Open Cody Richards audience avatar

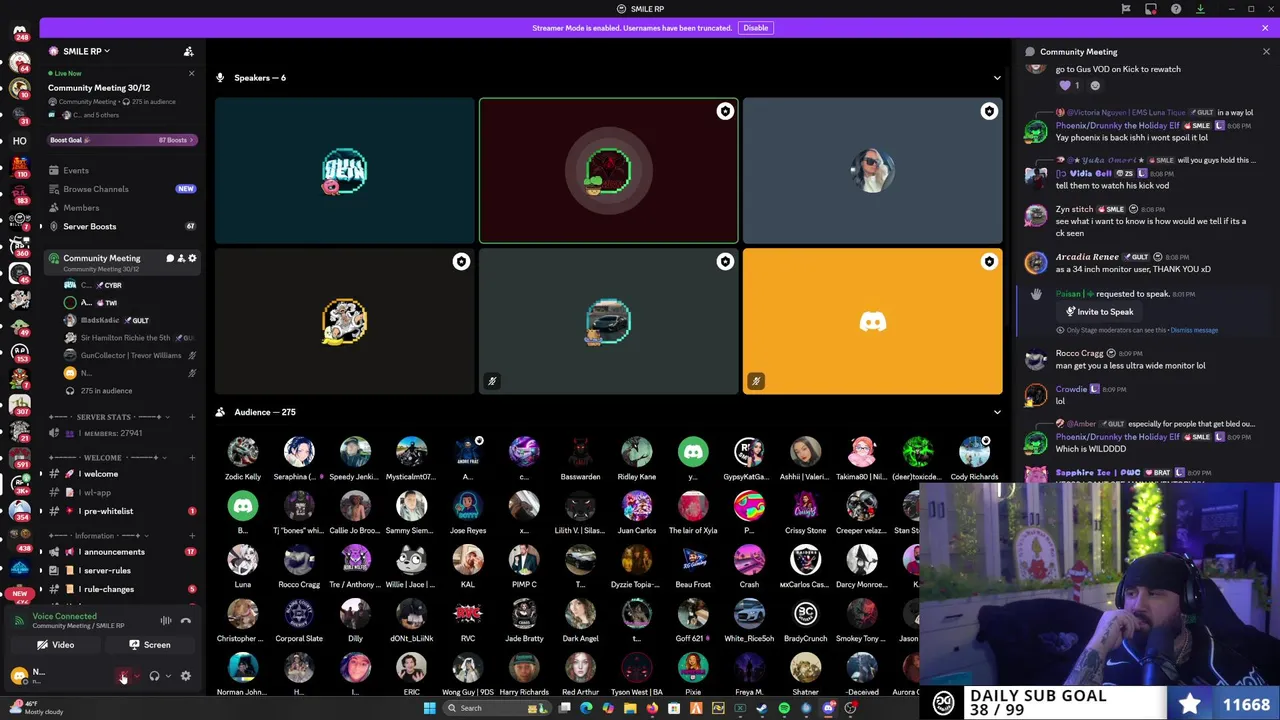point(973,452)
